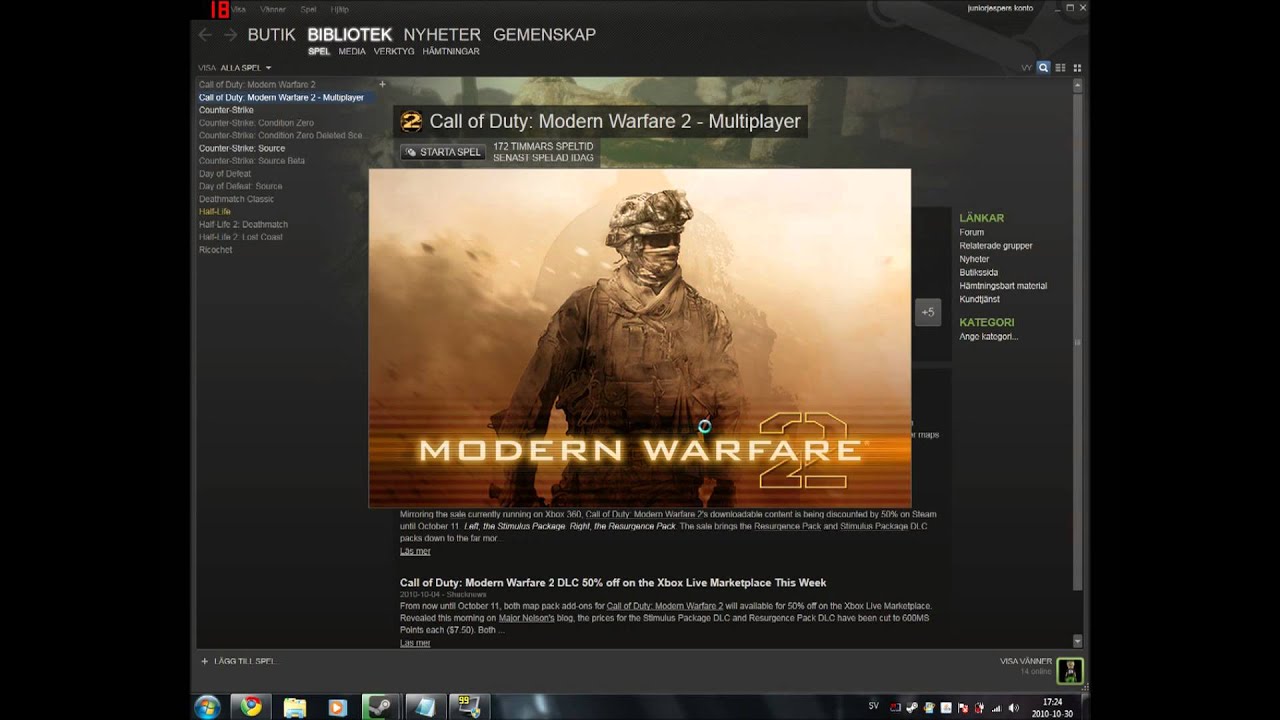The image size is (1280, 720).
Task: Open juniorjespers konto link
Action: pos(1001,8)
